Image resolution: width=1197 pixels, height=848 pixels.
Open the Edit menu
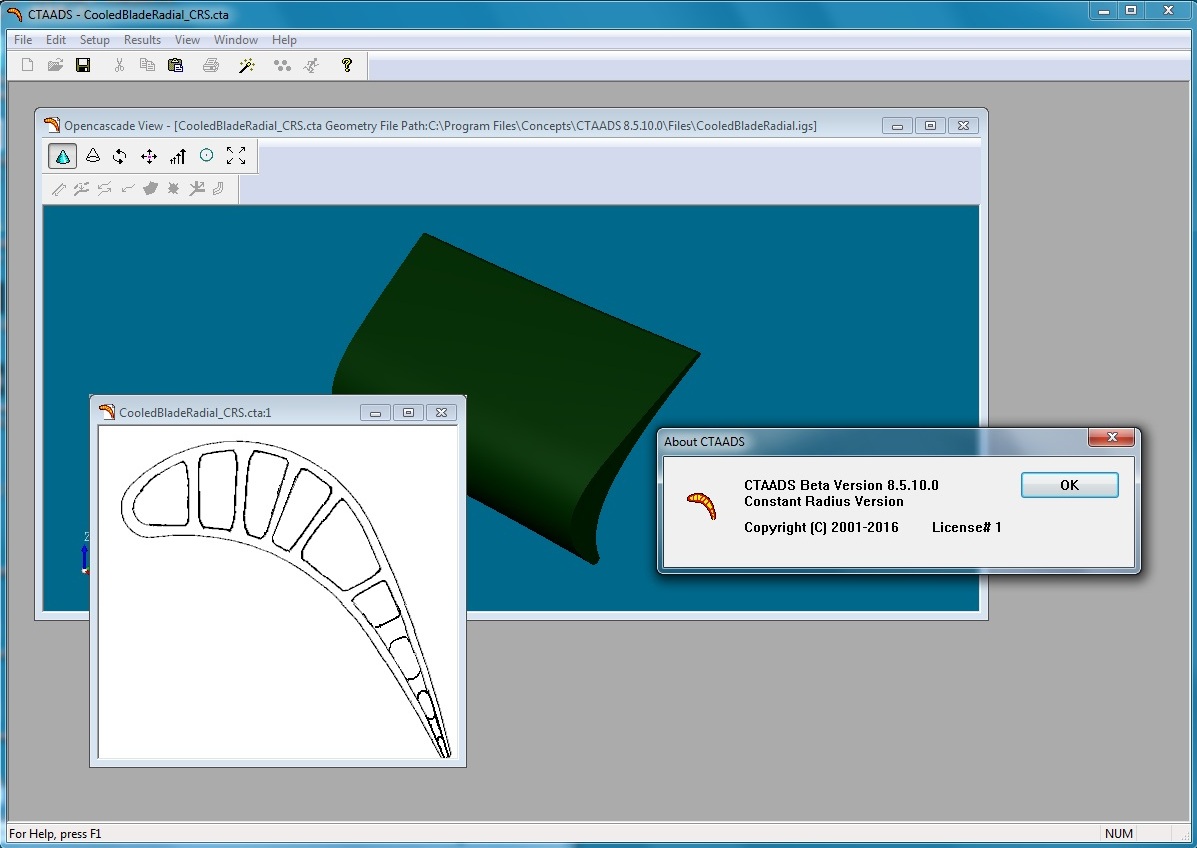(x=56, y=40)
